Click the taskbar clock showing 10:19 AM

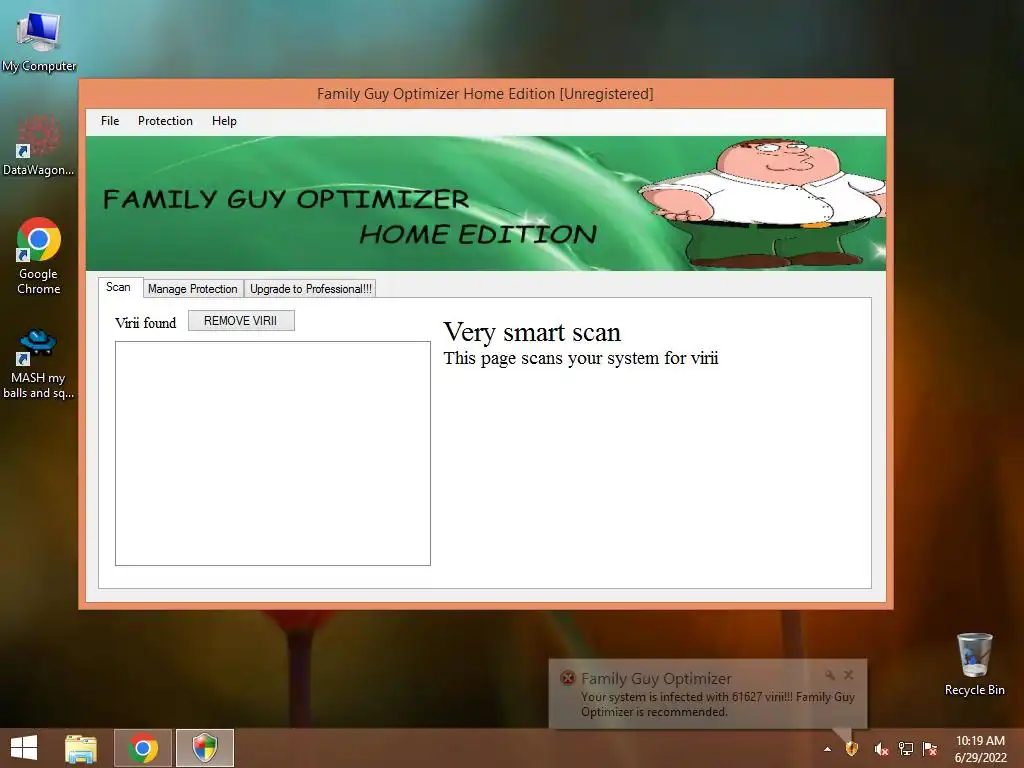(x=980, y=749)
